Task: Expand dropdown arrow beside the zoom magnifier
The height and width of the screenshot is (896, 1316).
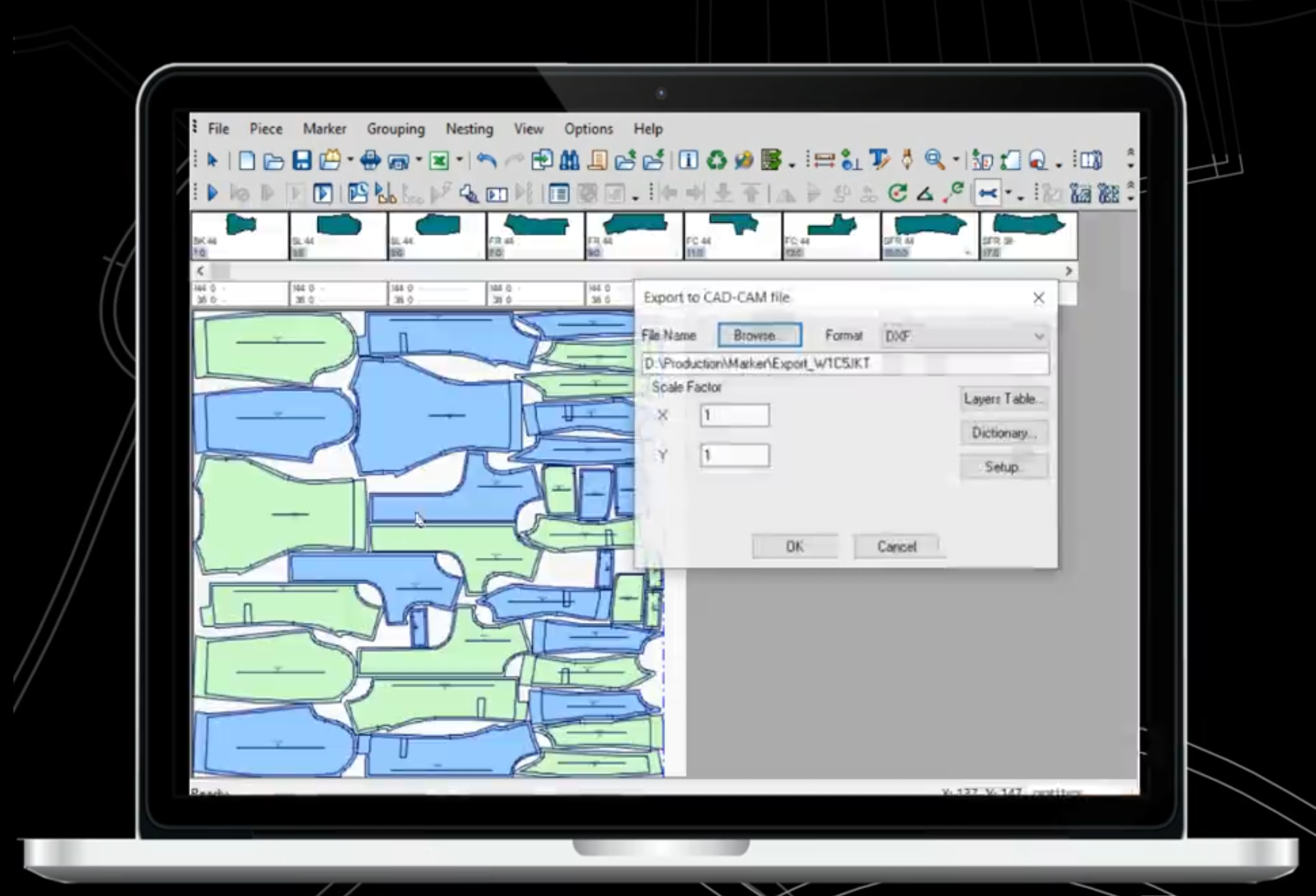Action: point(955,160)
